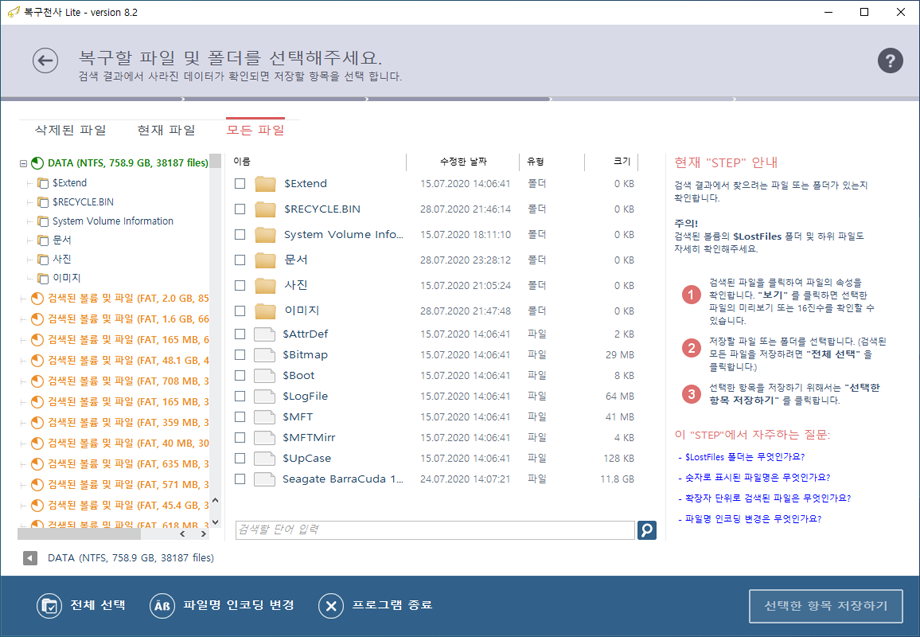Image resolution: width=920 pixels, height=637 pixels.
Task: Switch to the 현재 파일 tab
Action: [x=167, y=130]
